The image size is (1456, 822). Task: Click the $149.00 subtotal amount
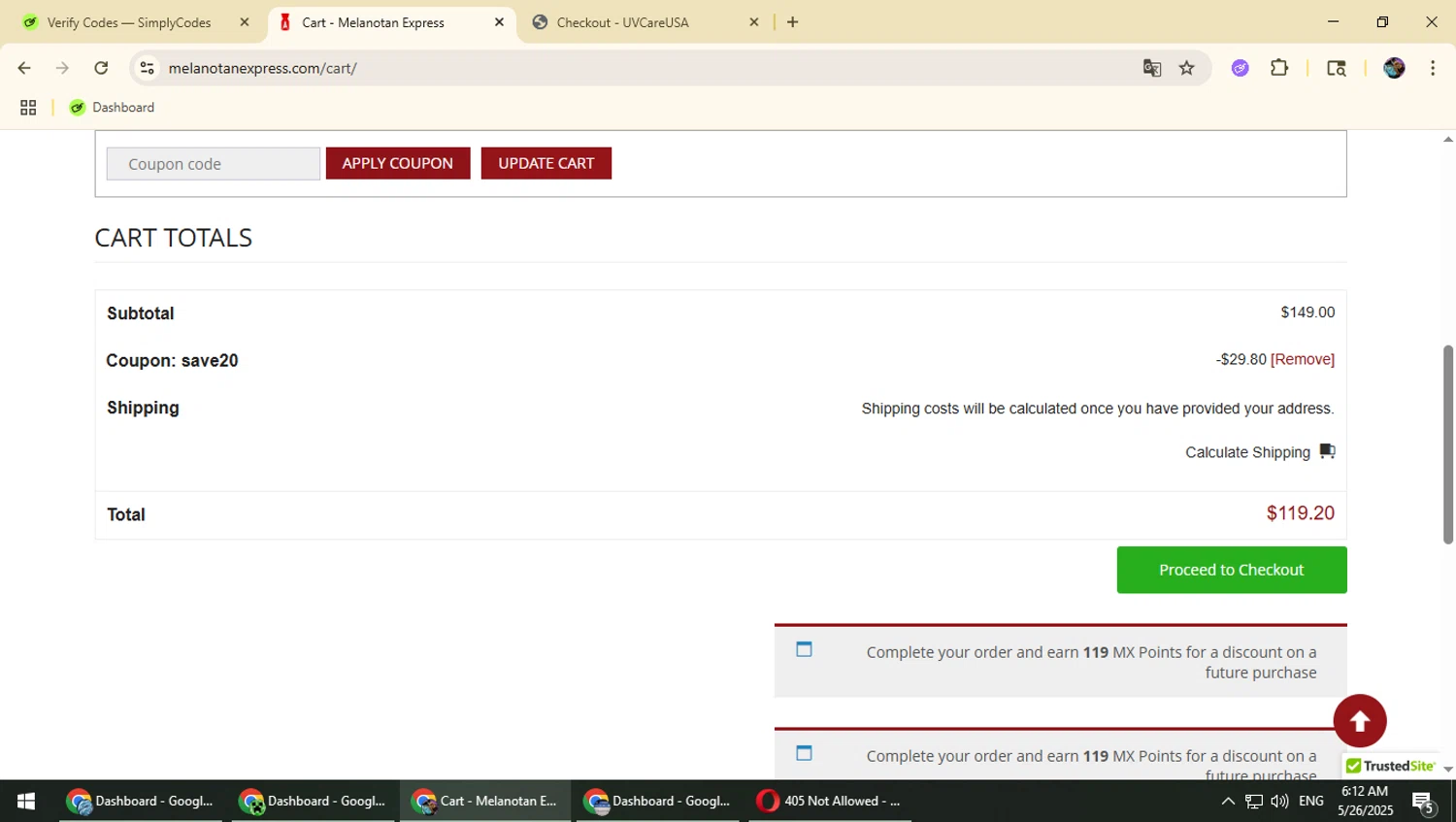coord(1307,312)
